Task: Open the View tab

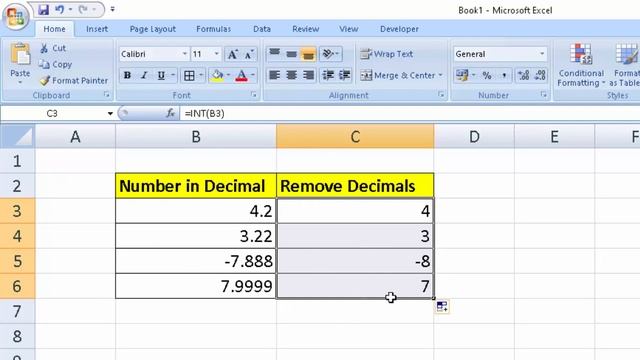Action: [x=349, y=29]
